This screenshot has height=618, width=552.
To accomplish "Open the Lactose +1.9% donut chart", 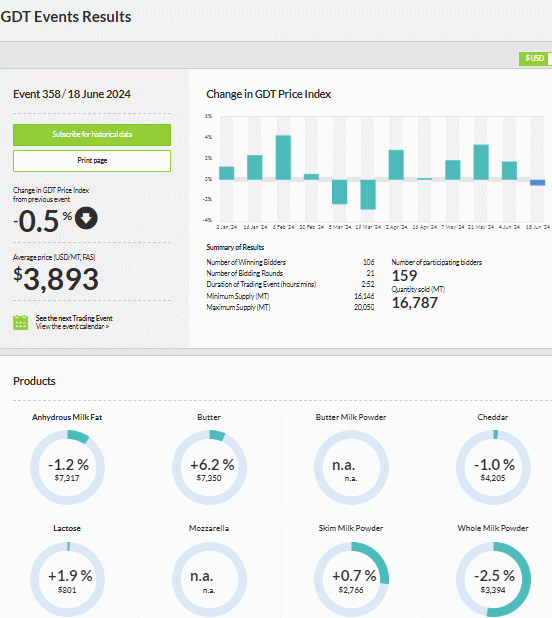I will pos(67,579).
